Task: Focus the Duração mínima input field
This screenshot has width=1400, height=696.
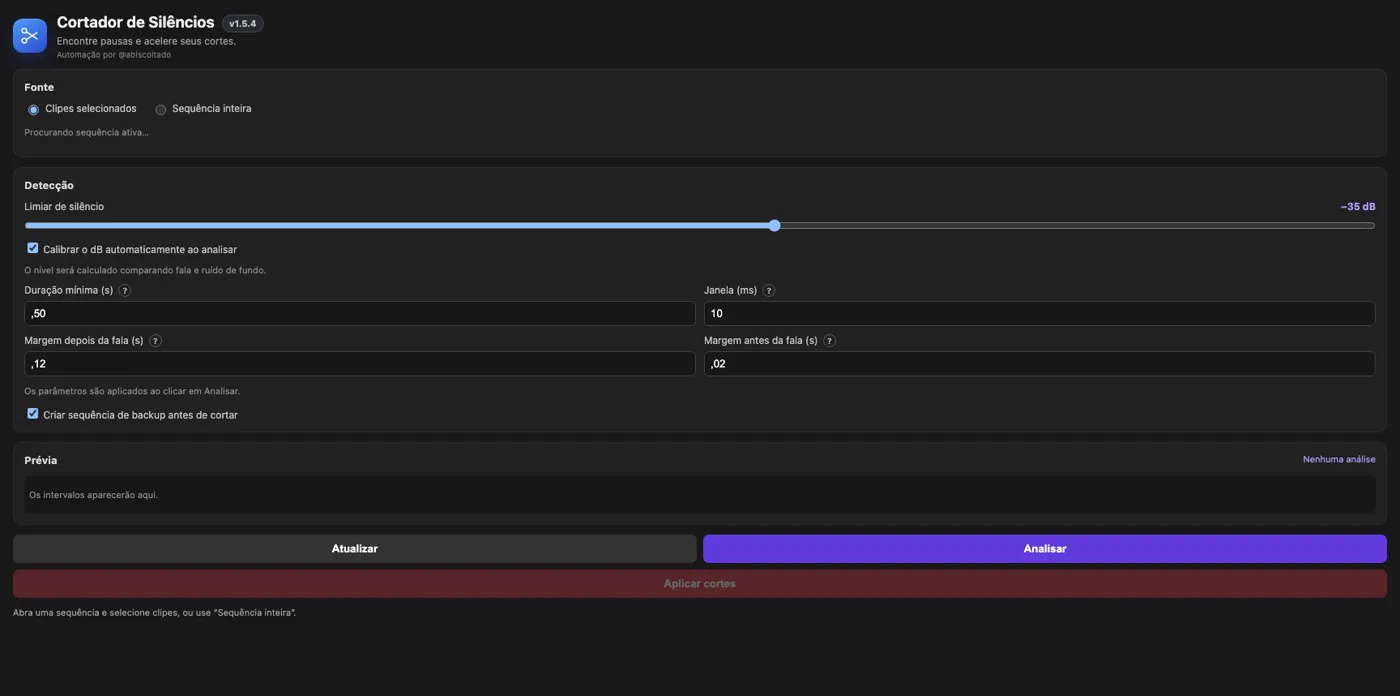Action: (x=360, y=314)
